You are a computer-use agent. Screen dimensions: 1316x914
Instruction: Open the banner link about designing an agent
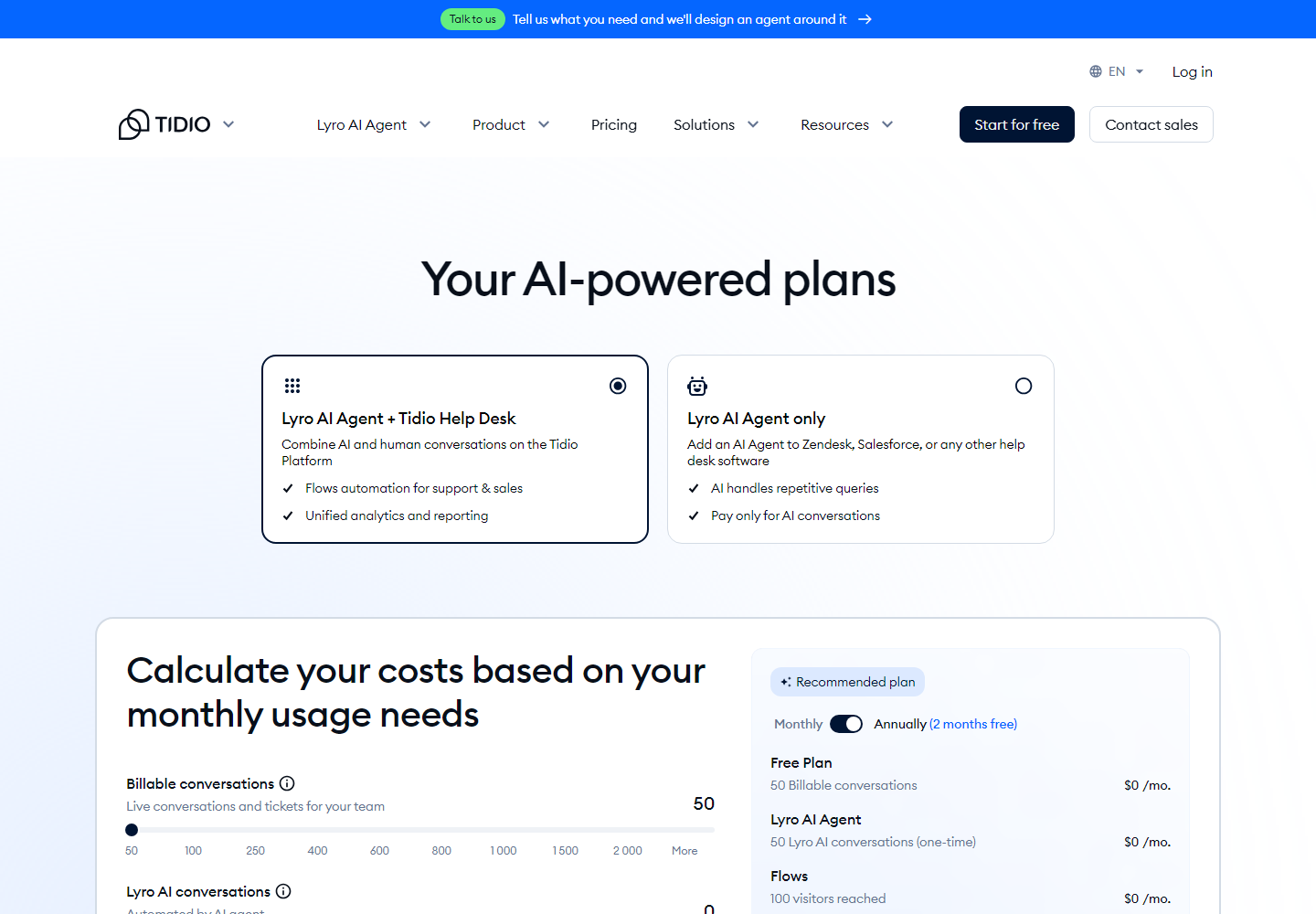coord(679,19)
